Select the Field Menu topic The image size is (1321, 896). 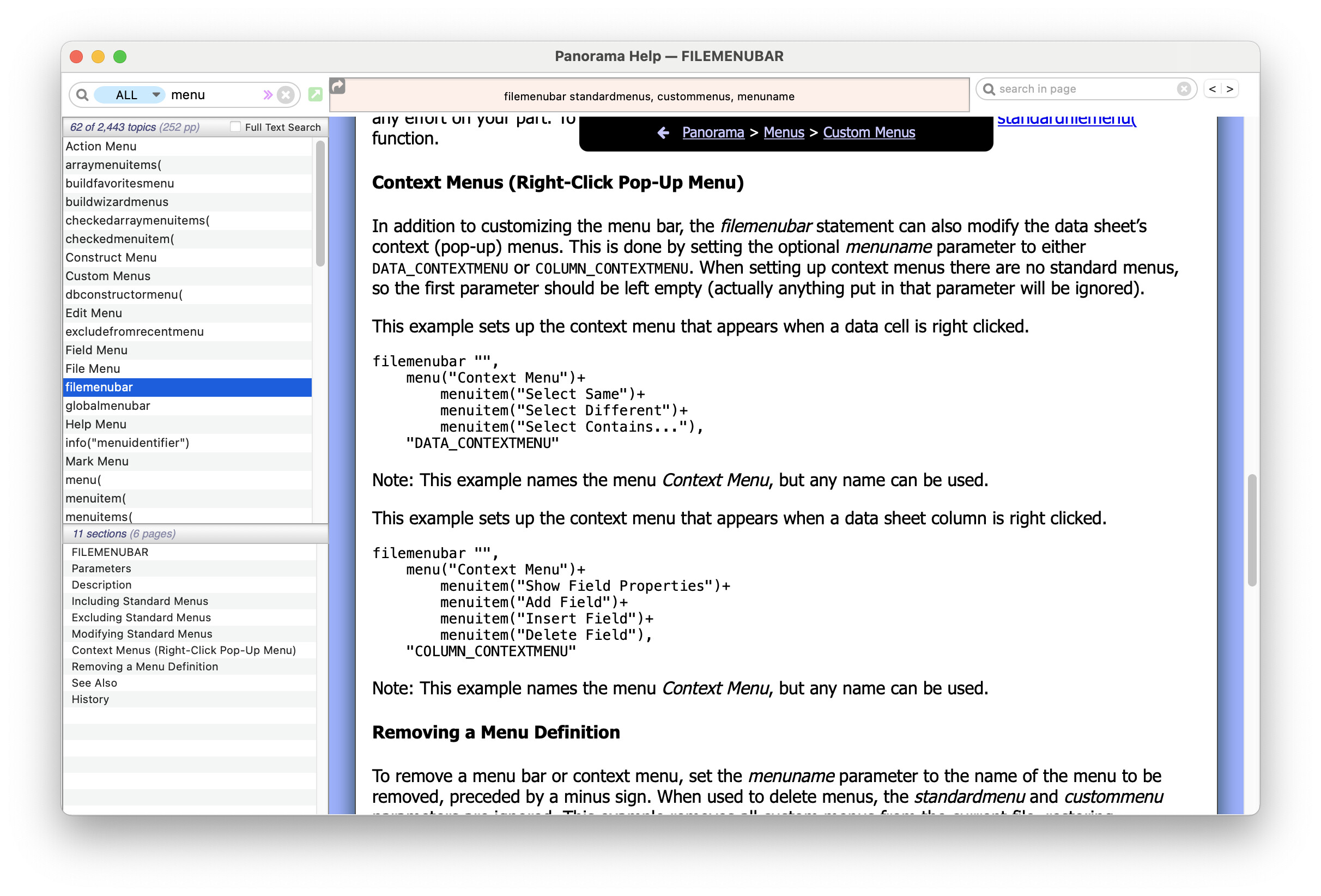coord(187,350)
